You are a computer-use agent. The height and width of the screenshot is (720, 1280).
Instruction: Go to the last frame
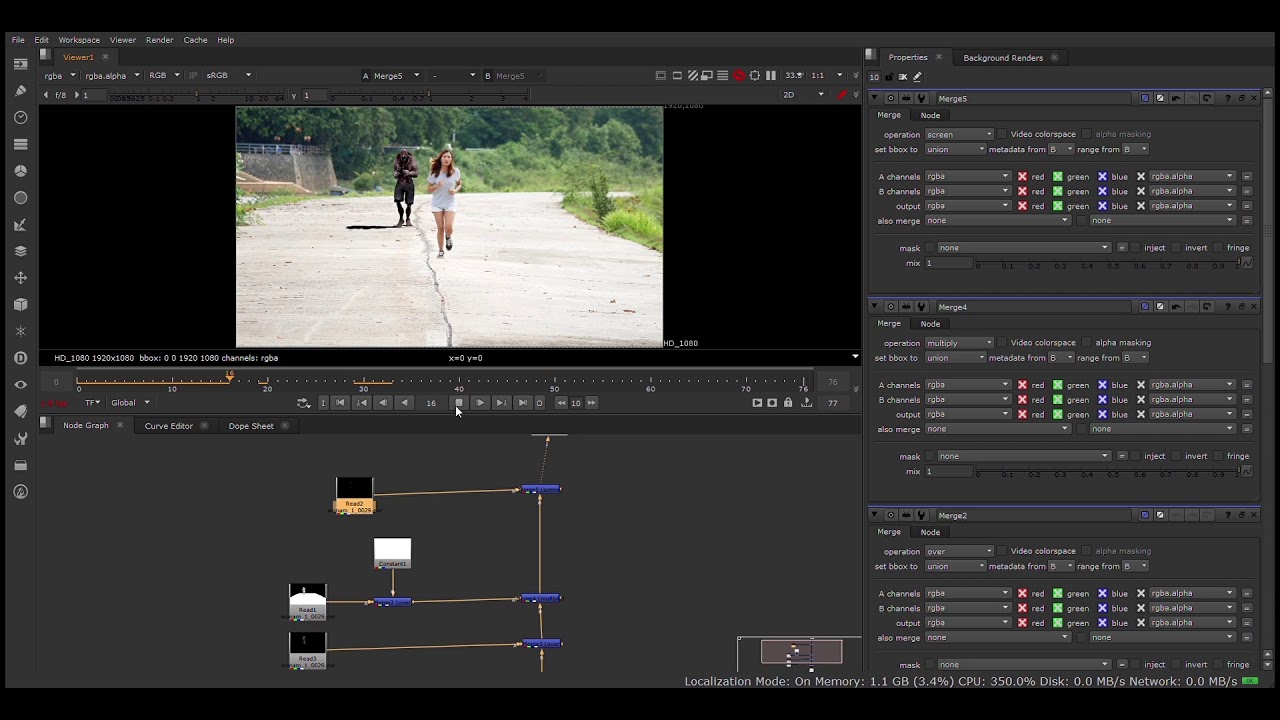pyautogui.click(x=522, y=403)
